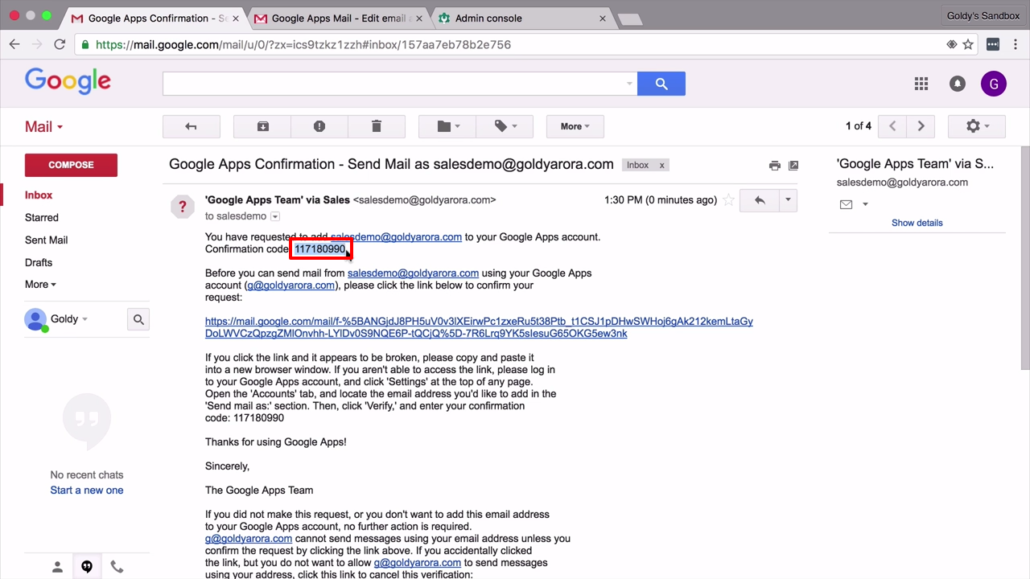Click salesdemo@goldyarora.com link after 'send mail from'
1030x579 pixels.
tap(413, 273)
